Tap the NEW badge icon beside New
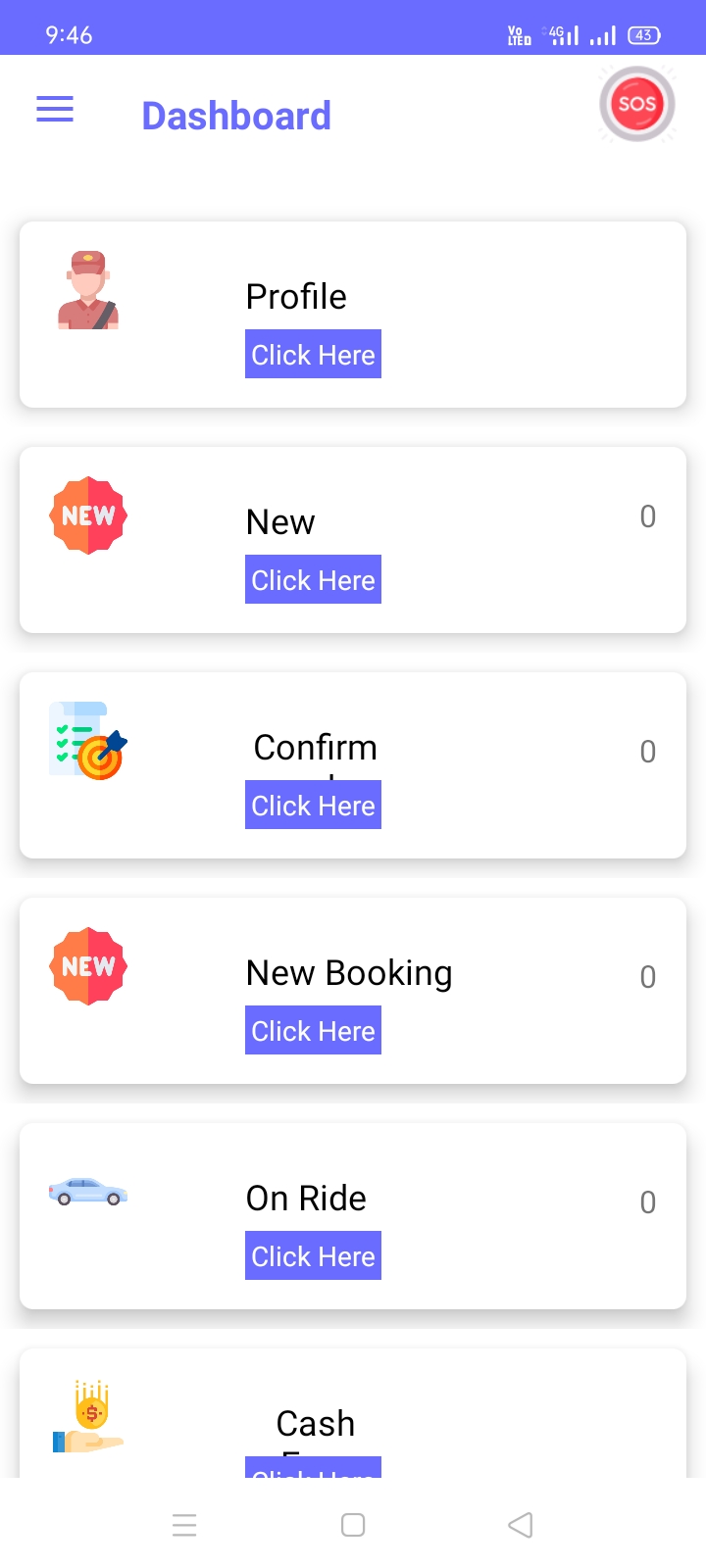This screenshot has height=1568, width=706. (88, 515)
